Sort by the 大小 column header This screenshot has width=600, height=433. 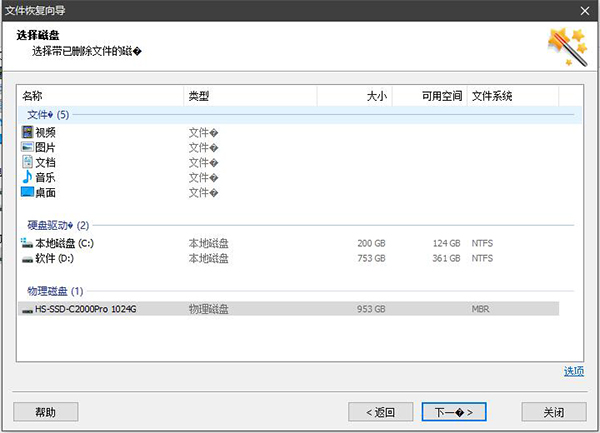354,96
